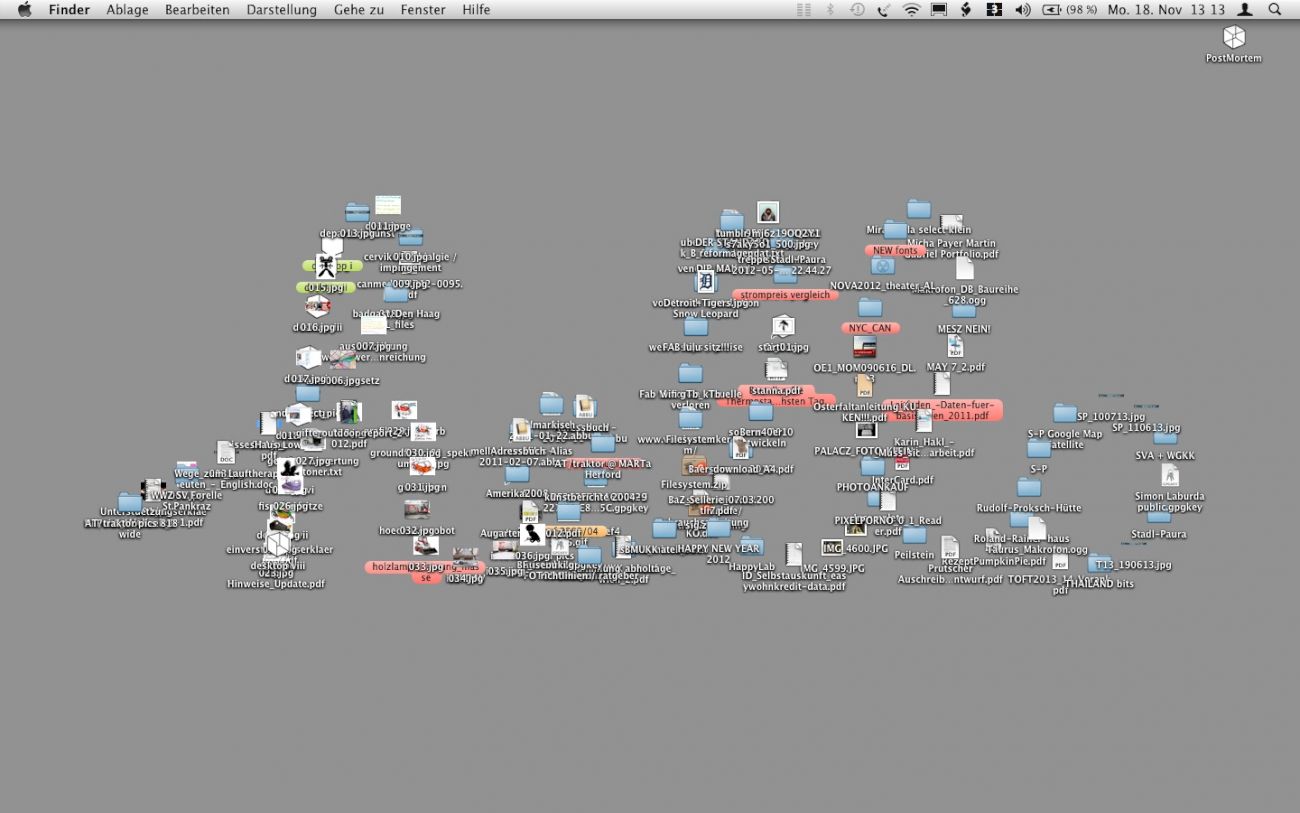Open the PostMortem desktop icon

[x=1233, y=38]
